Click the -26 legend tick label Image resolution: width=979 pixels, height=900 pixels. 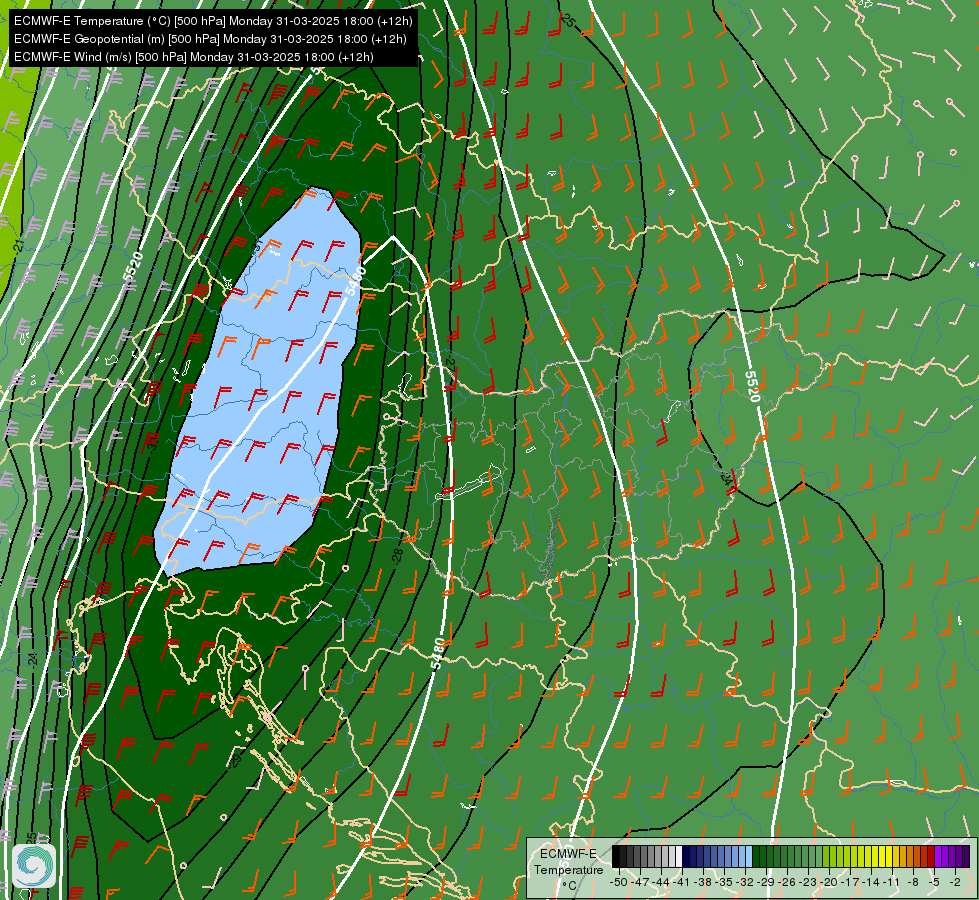click(x=789, y=882)
